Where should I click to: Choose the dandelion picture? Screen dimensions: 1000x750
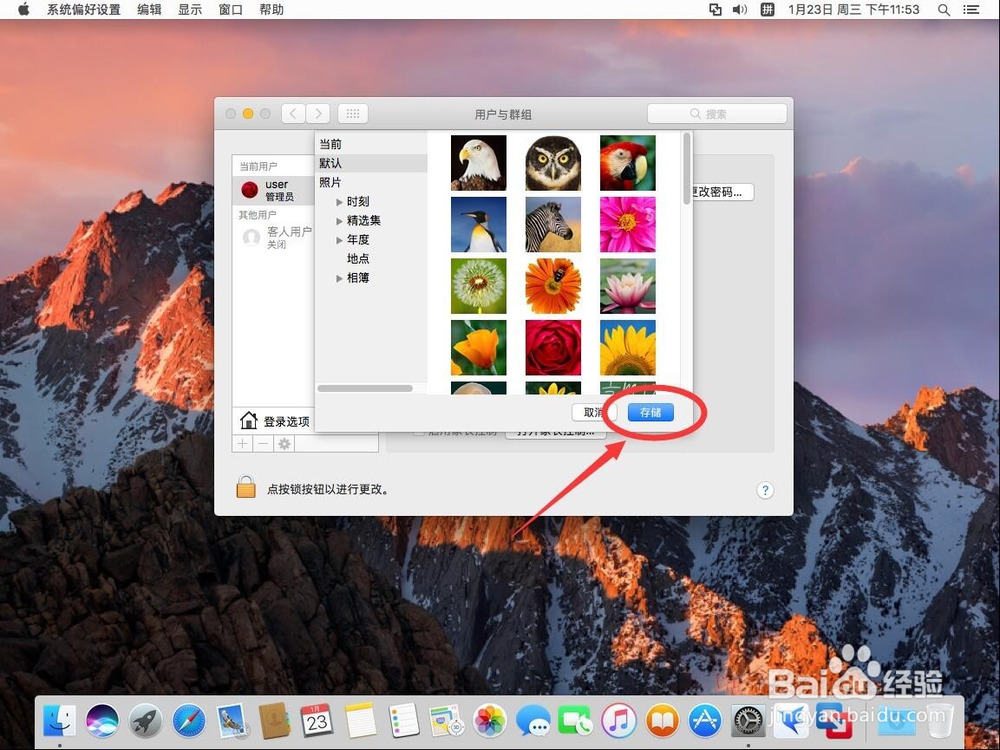pos(478,286)
